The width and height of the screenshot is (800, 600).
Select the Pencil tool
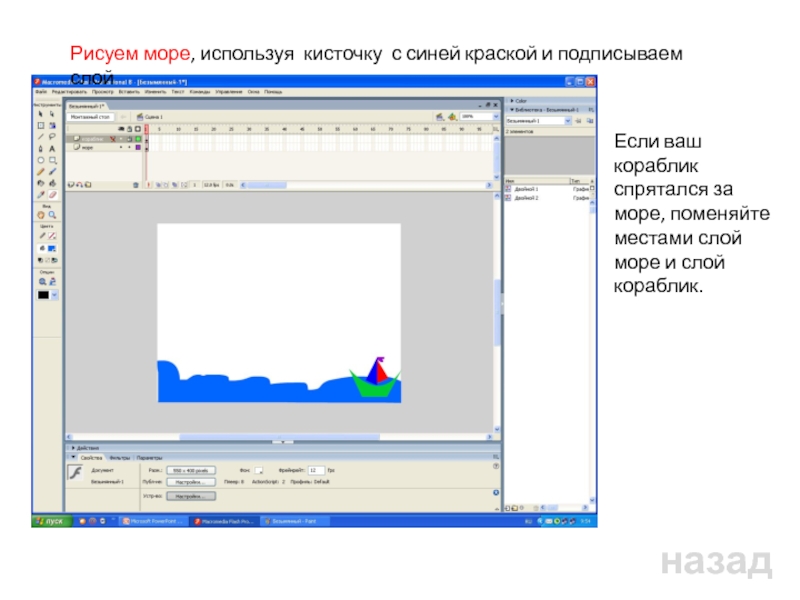click(x=41, y=172)
